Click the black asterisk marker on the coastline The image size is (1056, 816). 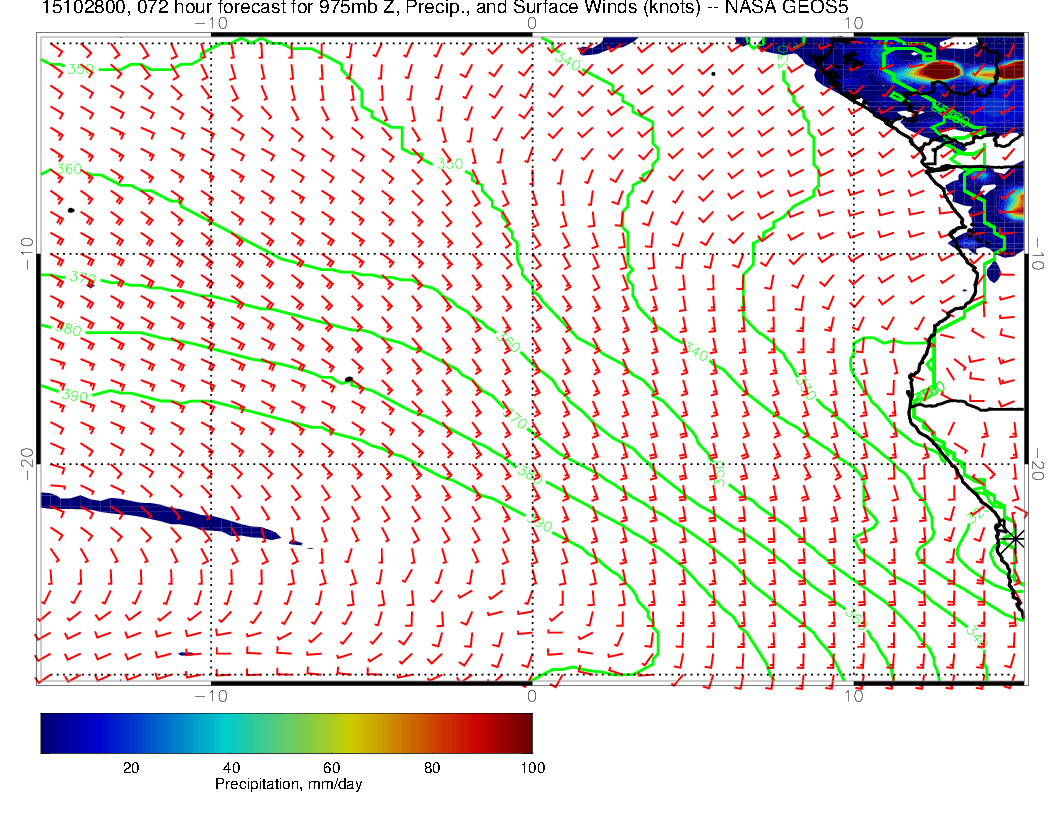1015,538
